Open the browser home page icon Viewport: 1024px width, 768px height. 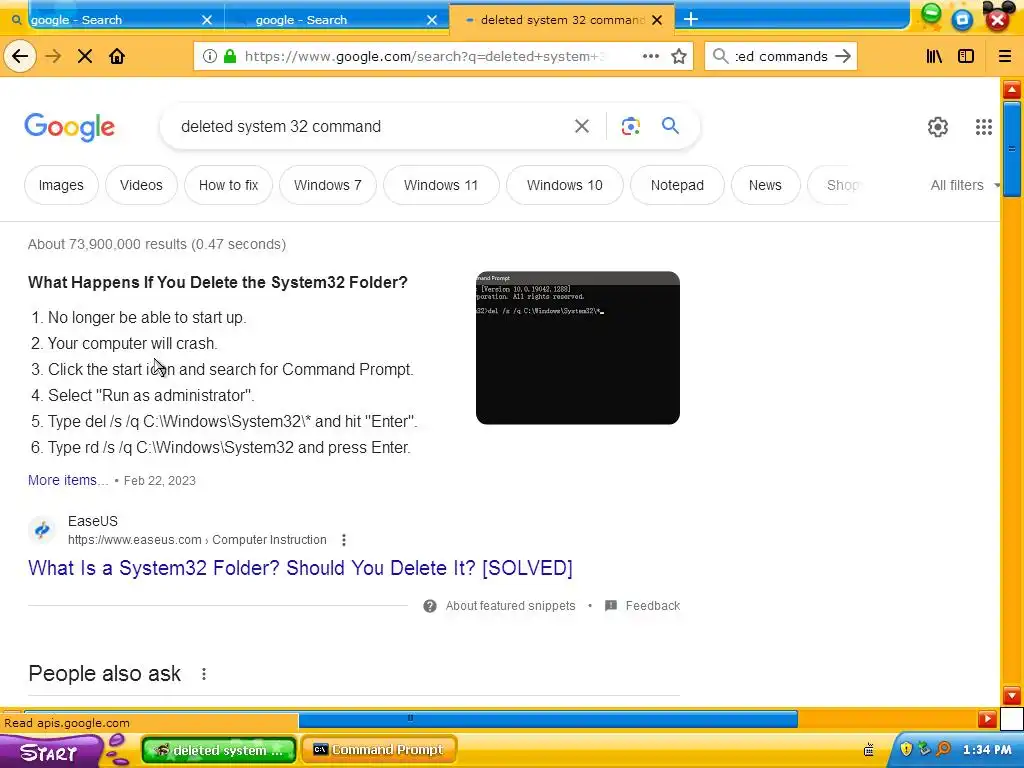(117, 56)
